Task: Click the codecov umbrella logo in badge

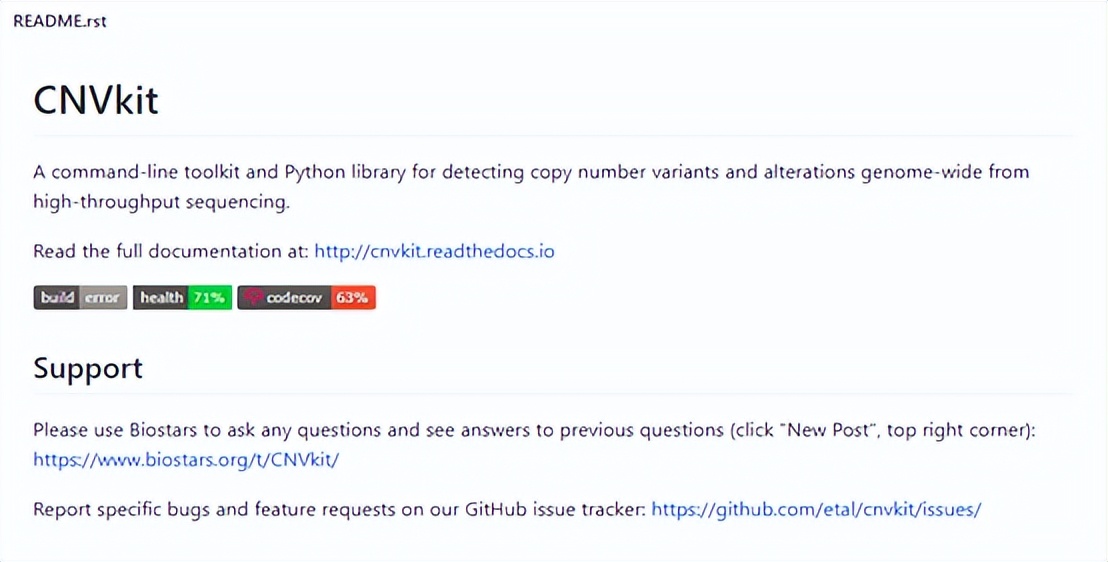Action: (253, 297)
